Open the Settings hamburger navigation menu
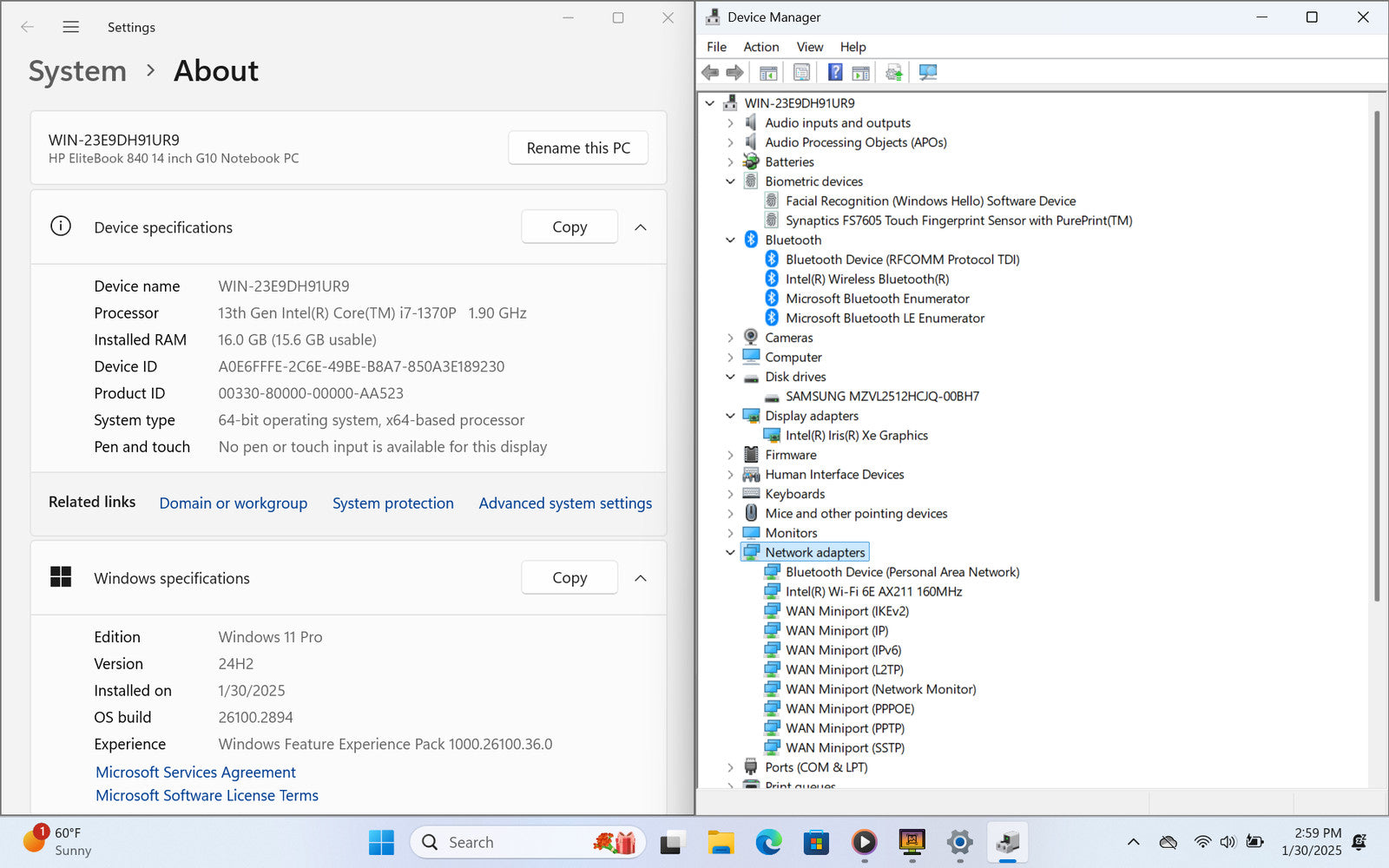This screenshot has width=1389, height=868. click(x=71, y=27)
